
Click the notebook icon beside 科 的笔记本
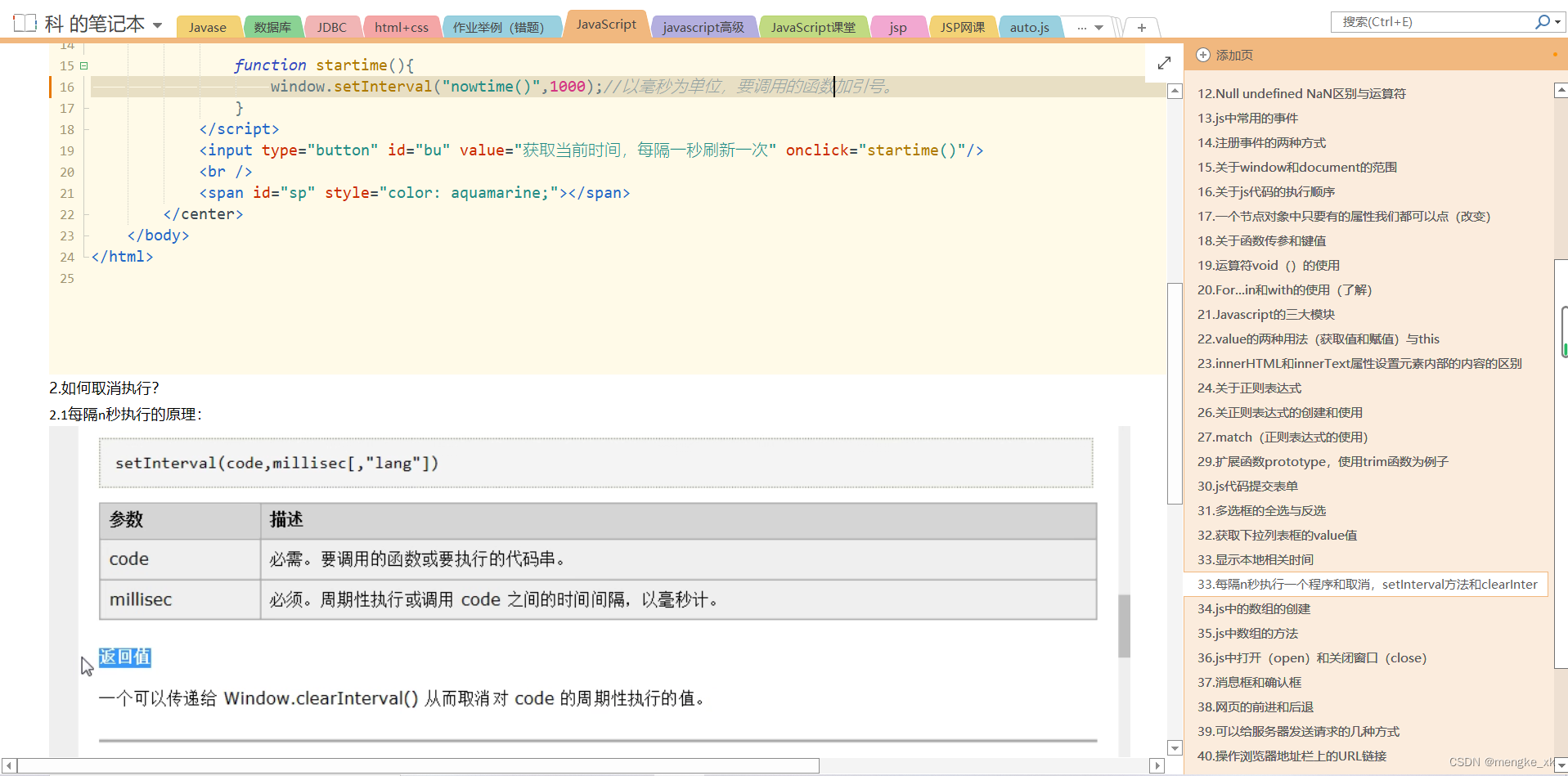coord(25,23)
